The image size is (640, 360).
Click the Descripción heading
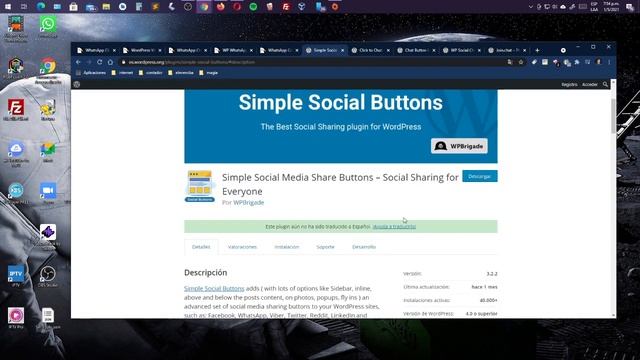tap(205, 273)
